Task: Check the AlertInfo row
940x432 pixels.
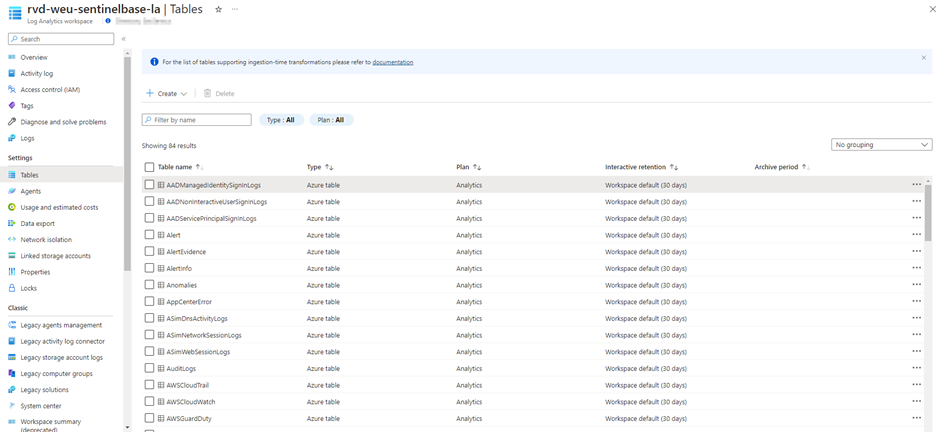Action: pos(149,268)
